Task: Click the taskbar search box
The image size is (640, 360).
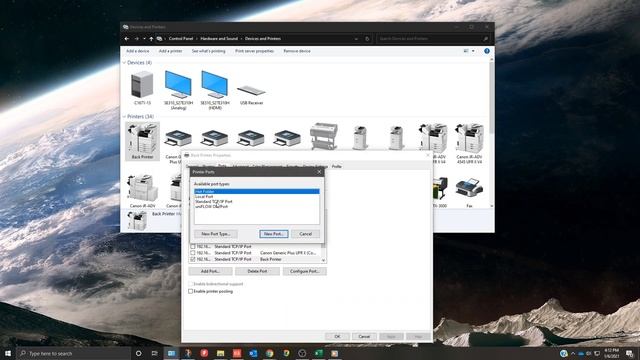Action: click(x=73, y=353)
